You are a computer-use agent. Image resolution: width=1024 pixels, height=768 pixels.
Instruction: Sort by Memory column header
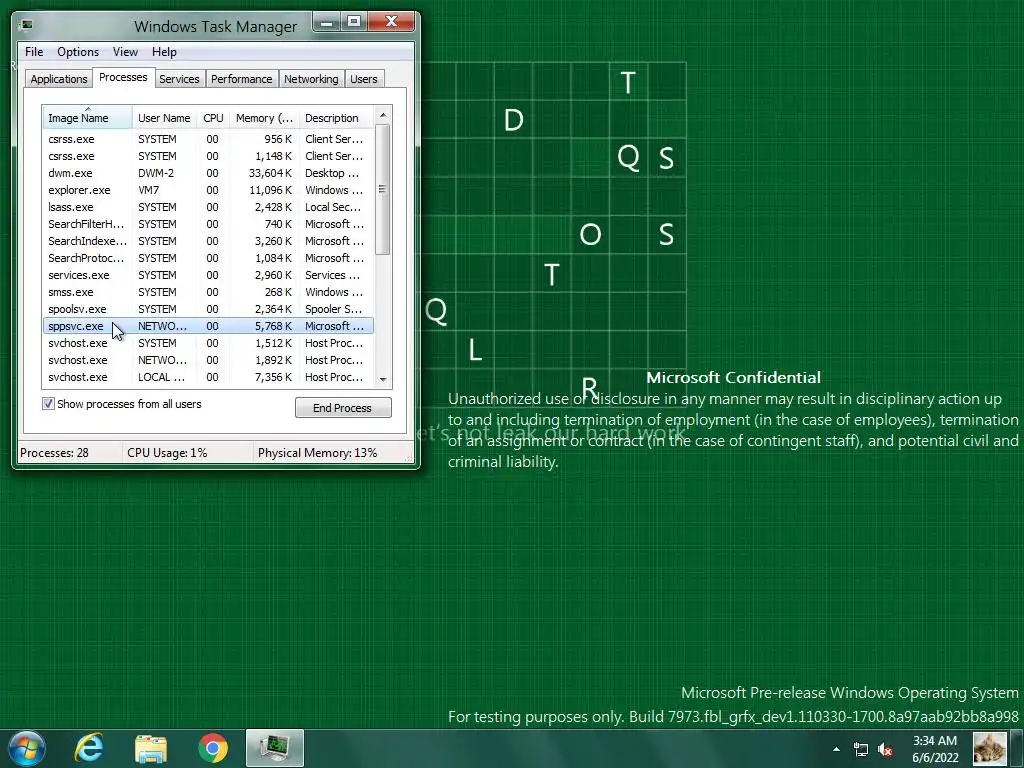pyautogui.click(x=264, y=118)
